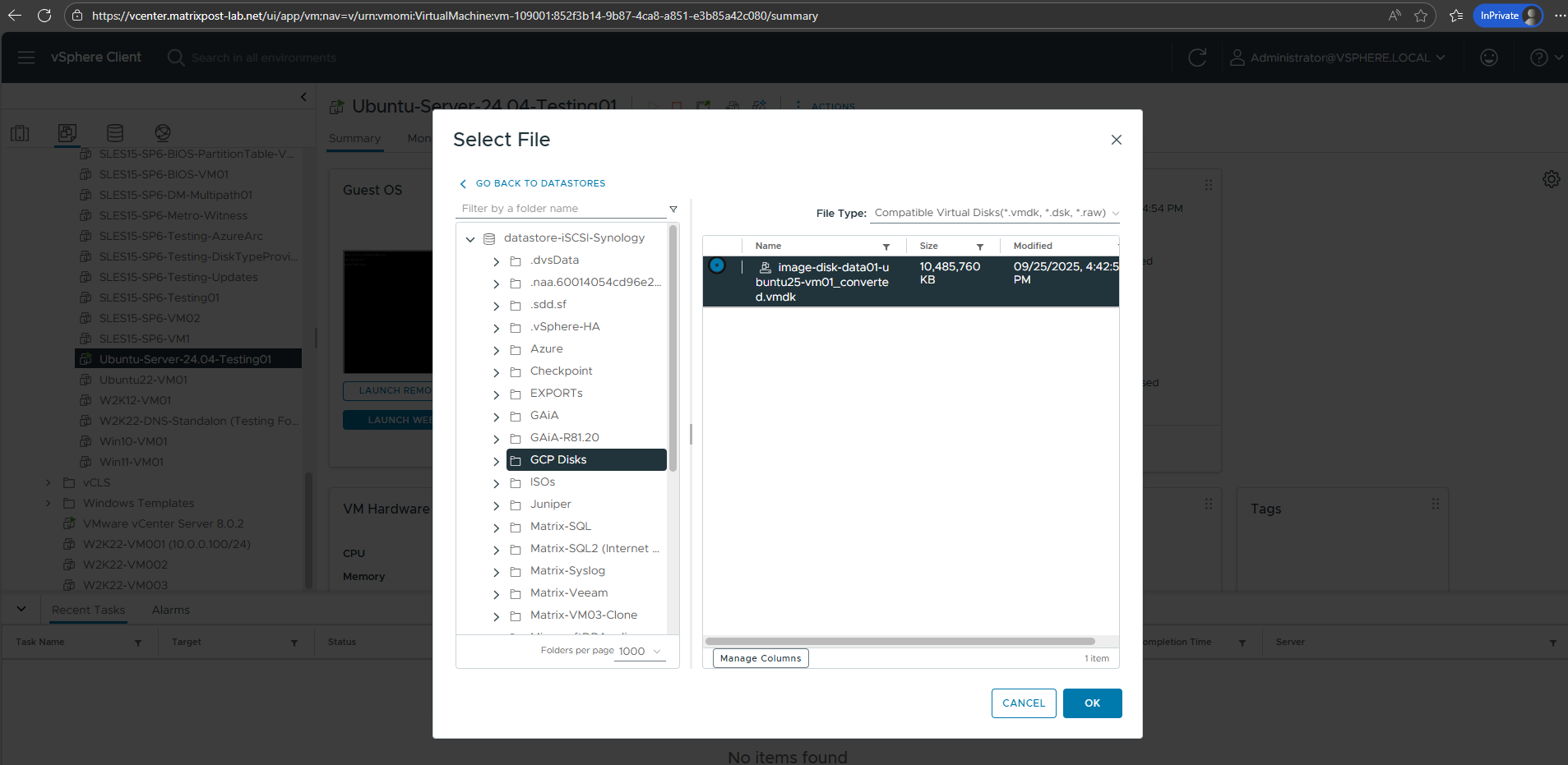The height and width of the screenshot is (765, 1568).
Task: Open Folders per page dropdown
Action: 640,651
